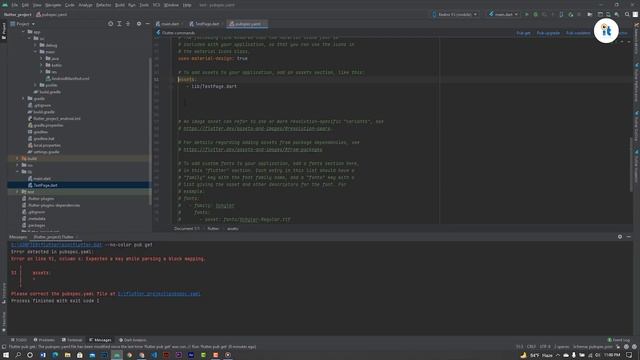Hide the Messages panel with minus icon
This screenshot has width=640, height=360.
(629, 237)
